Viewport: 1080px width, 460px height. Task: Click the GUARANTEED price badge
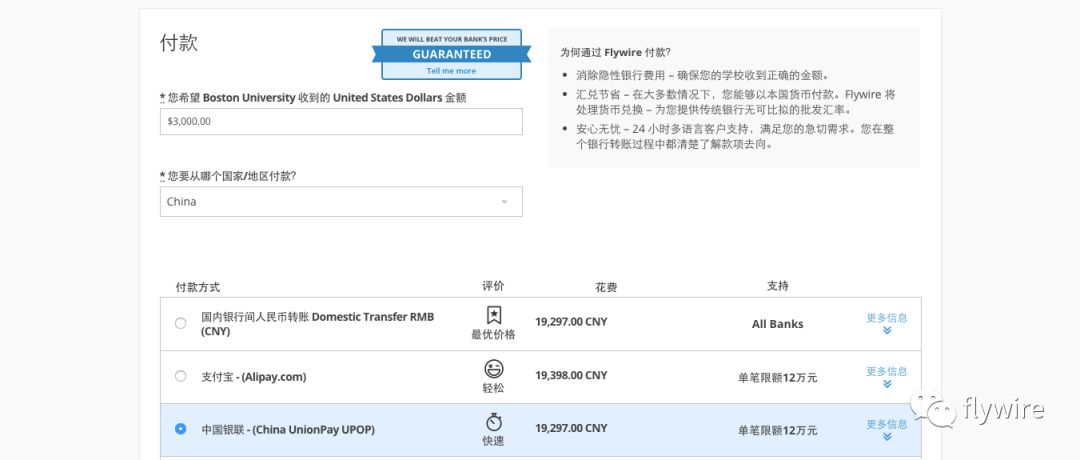click(x=451, y=54)
